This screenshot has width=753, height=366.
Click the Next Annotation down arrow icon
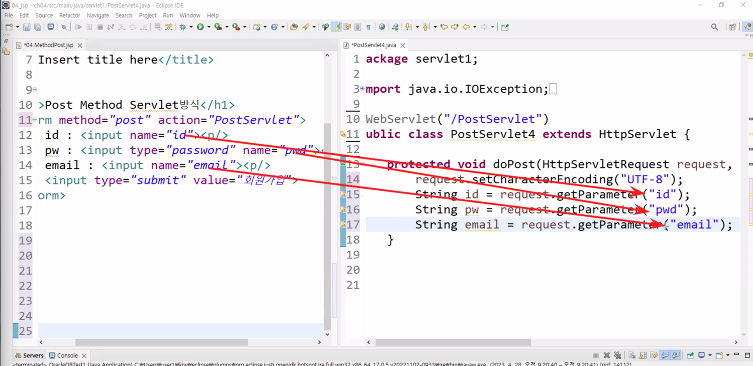pyautogui.click(x=408, y=27)
